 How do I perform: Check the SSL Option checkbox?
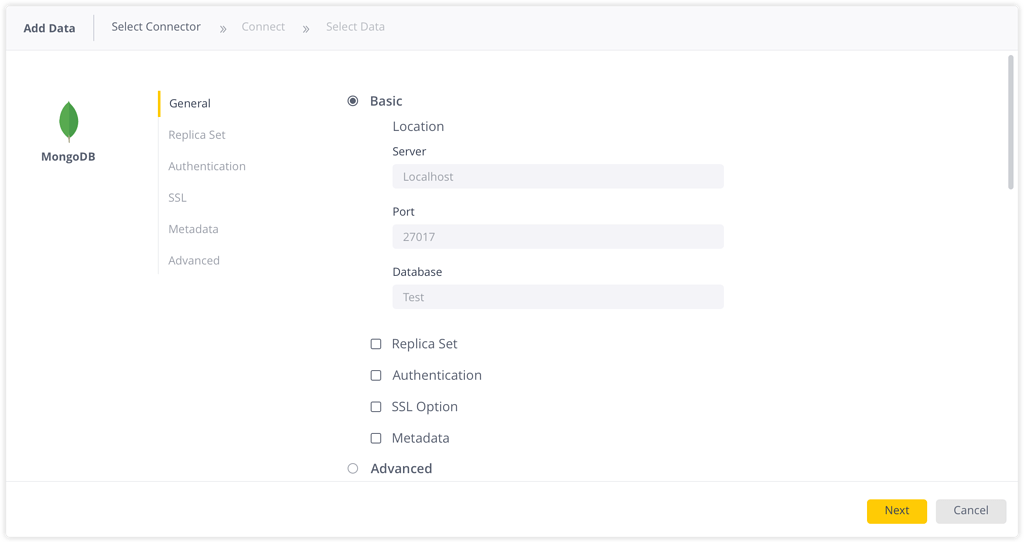(376, 407)
